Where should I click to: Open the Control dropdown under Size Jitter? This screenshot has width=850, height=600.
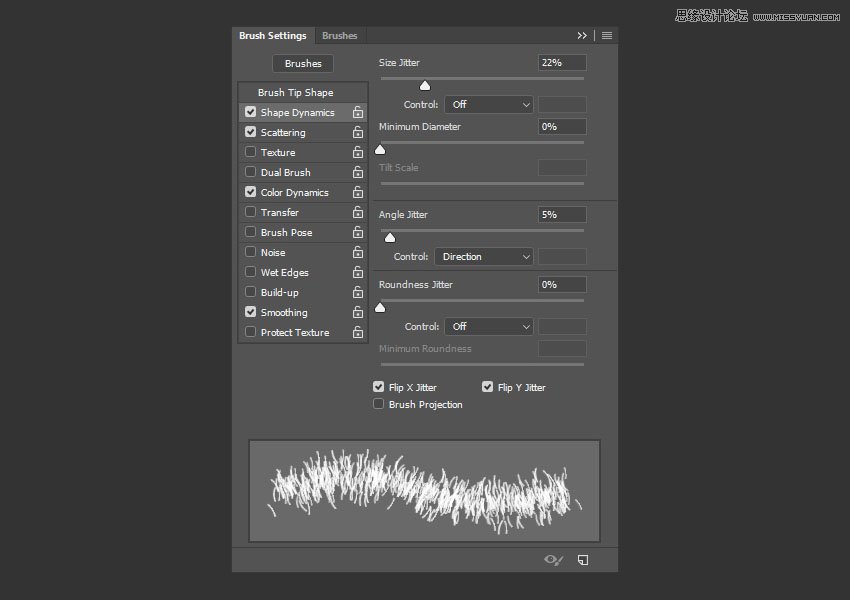(x=489, y=104)
